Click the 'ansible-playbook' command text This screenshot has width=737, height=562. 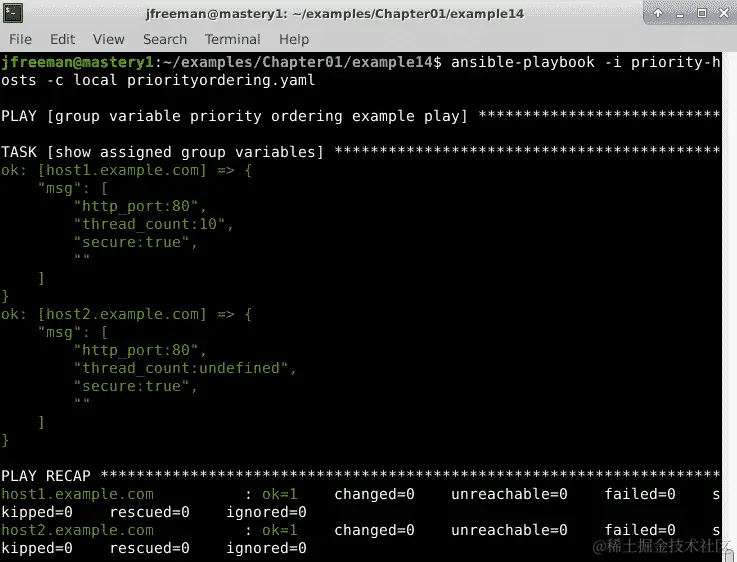pos(523,62)
